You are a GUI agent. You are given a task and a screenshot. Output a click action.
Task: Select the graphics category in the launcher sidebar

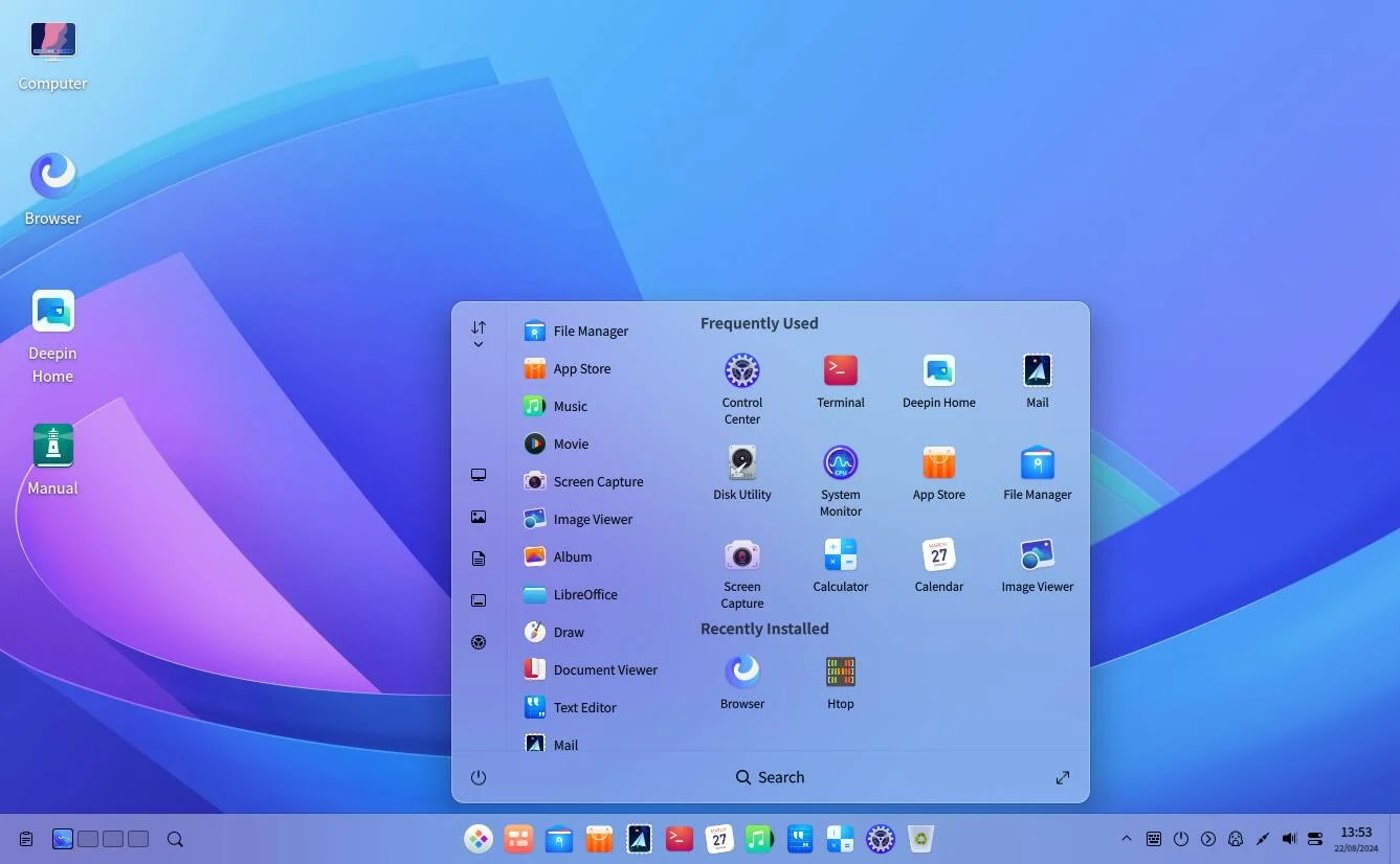point(479,516)
